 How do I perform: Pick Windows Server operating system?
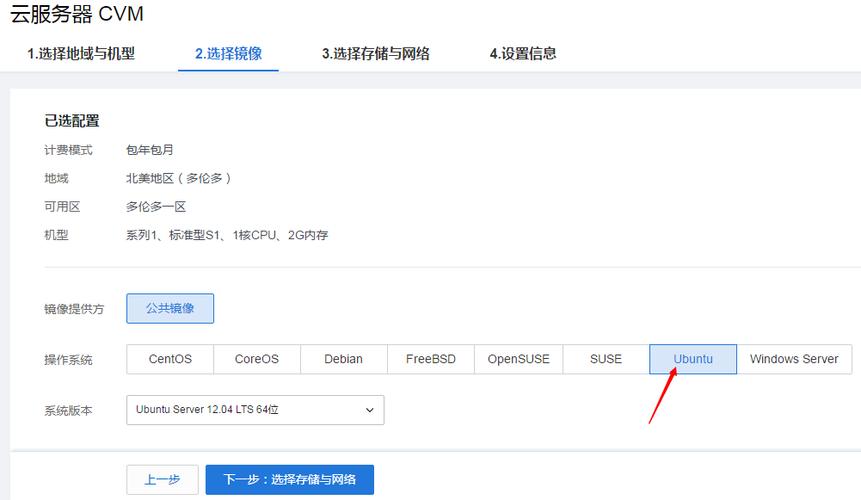(x=794, y=359)
